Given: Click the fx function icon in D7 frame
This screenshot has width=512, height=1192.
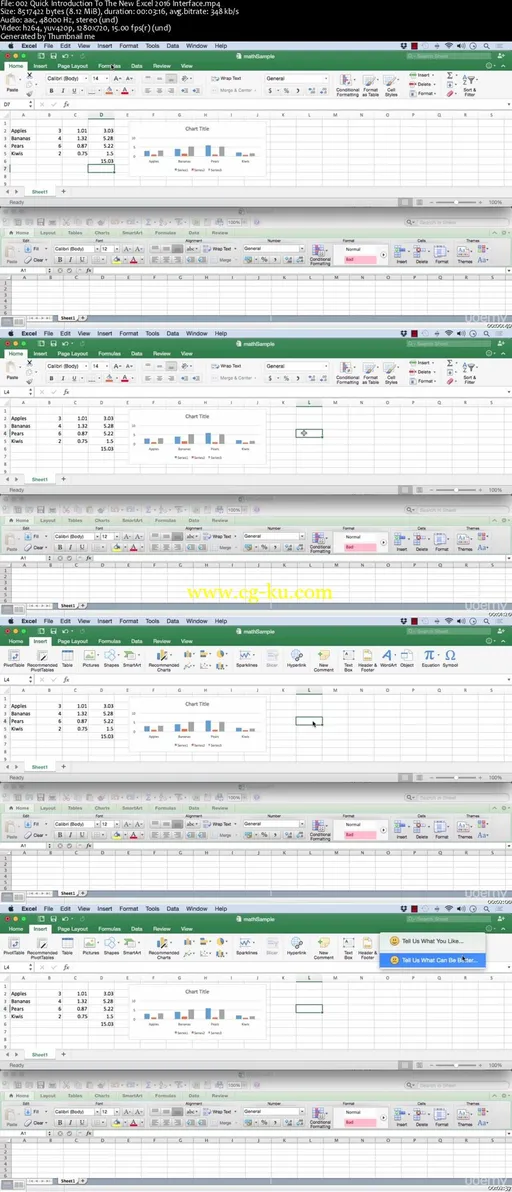Looking at the screenshot, I should [x=66, y=104].
